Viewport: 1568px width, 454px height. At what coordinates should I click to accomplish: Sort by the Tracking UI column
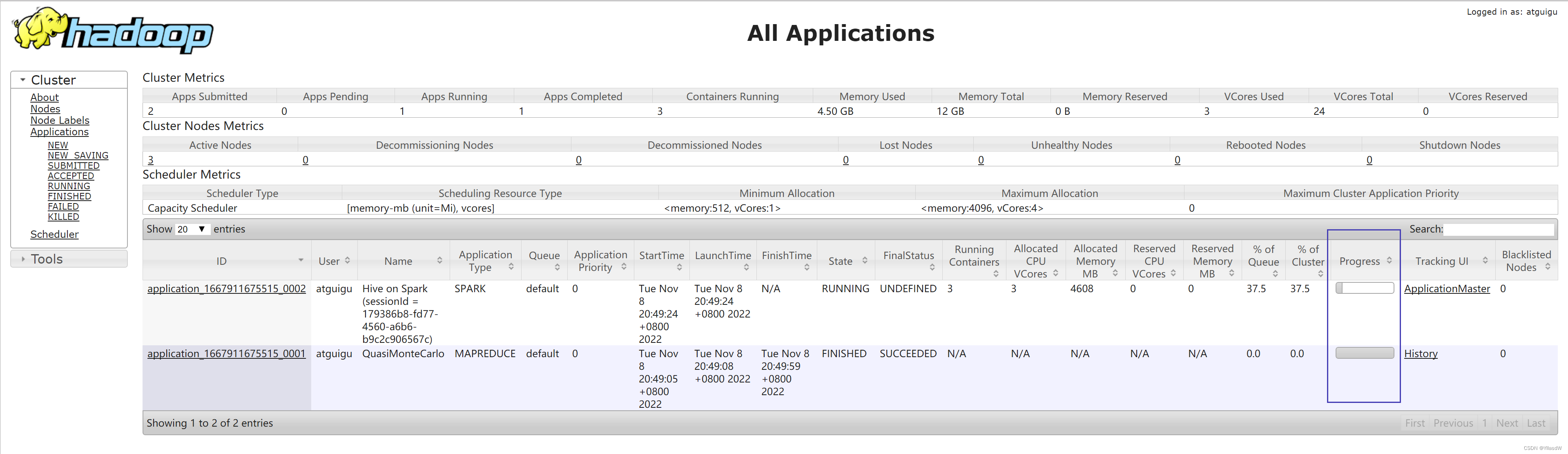coord(1441,261)
